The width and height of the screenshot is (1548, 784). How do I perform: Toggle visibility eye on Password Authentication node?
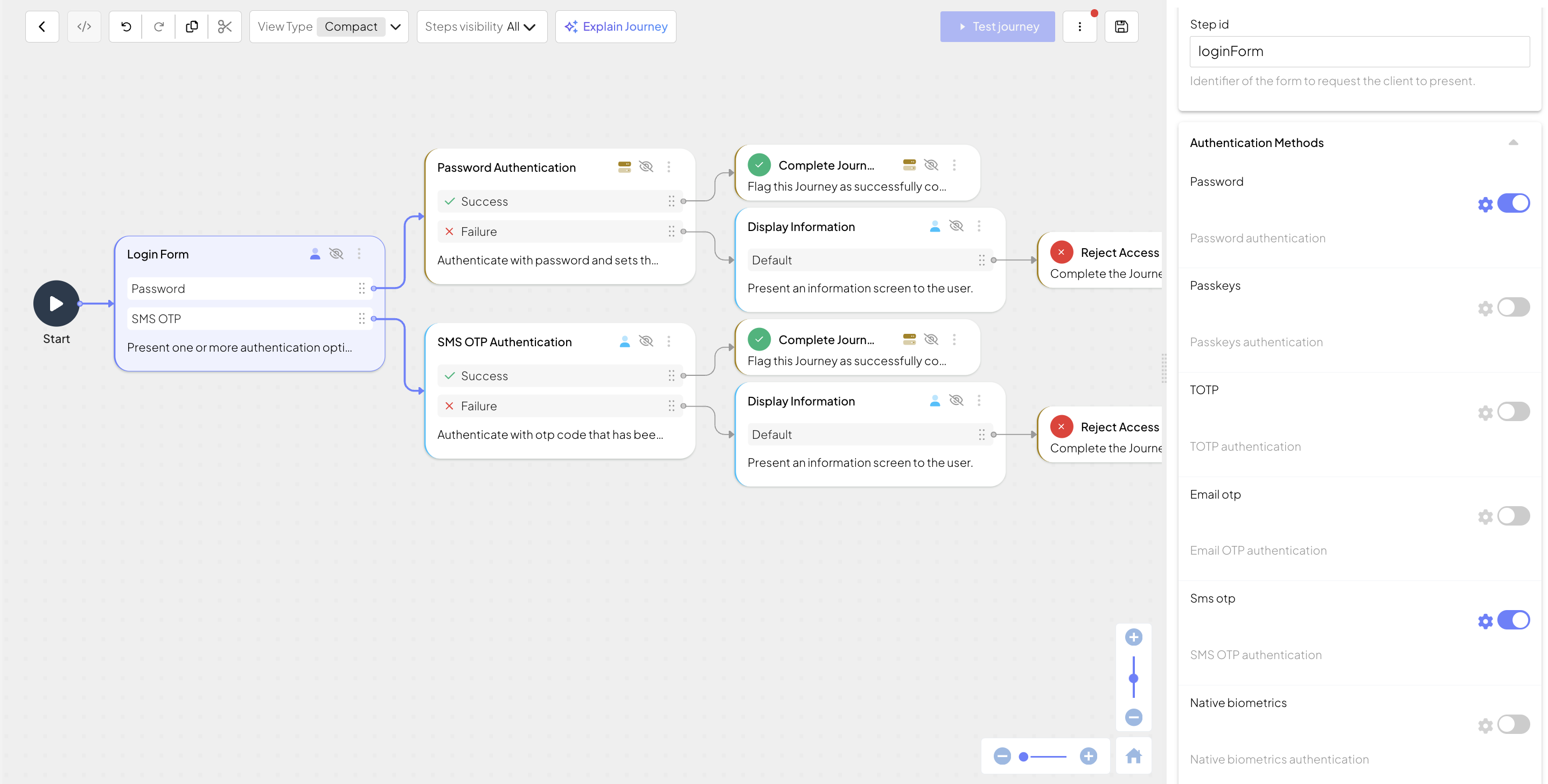[646, 166]
